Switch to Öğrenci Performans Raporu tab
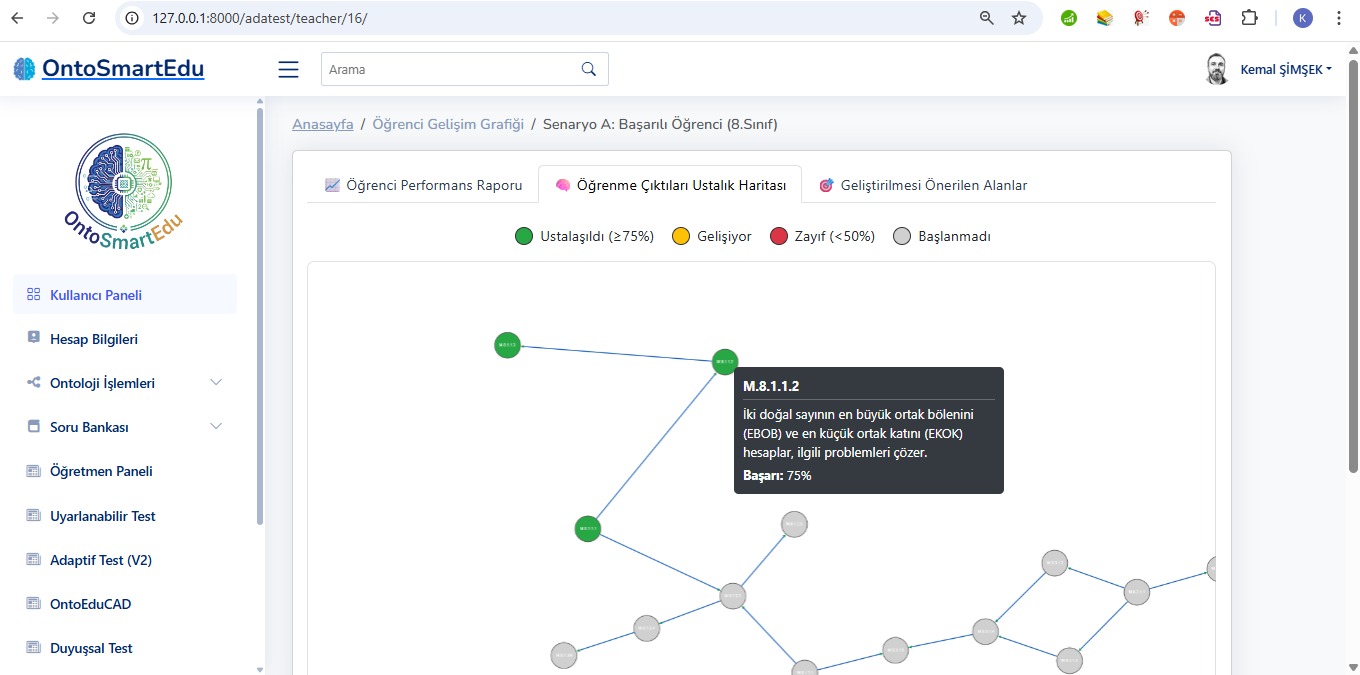The image size is (1360, 675). point(423,185)
